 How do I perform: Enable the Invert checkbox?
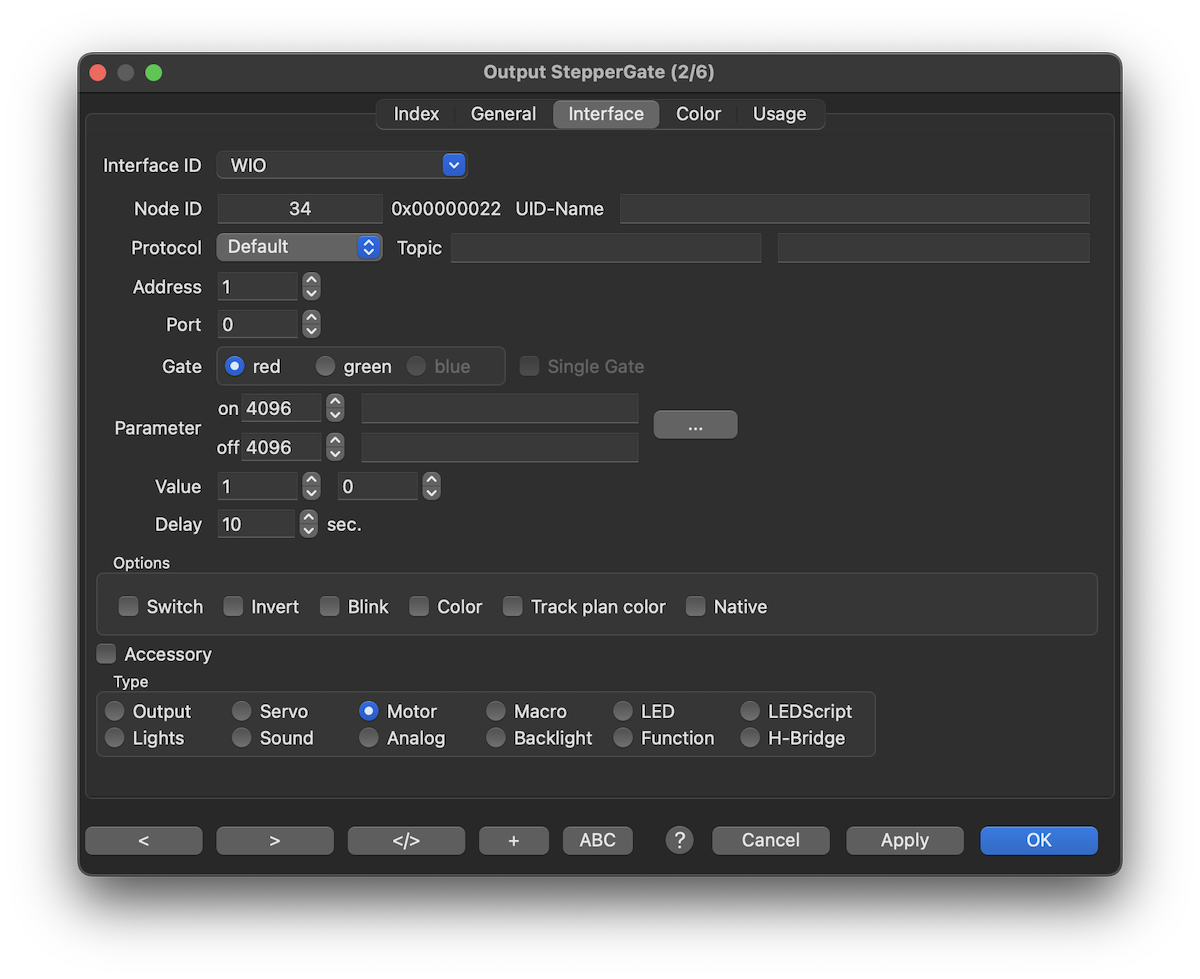pyautogui.click(x=234, y=607)
